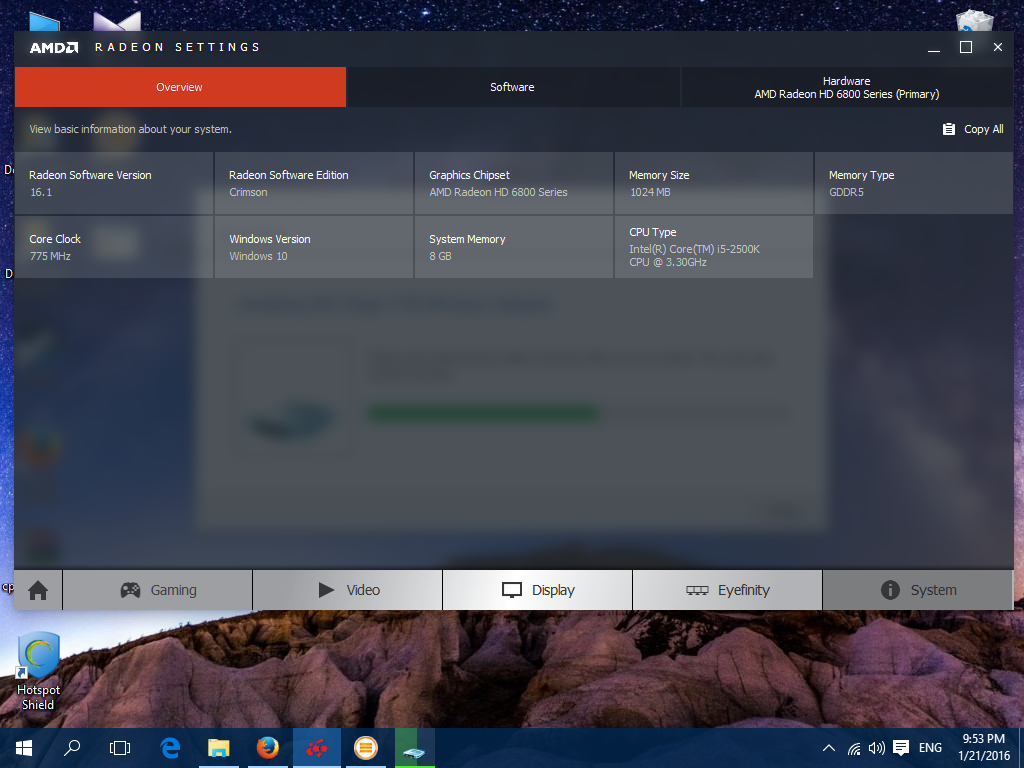The height and width of the screenshot is (768, 1024).
Task: Switch to the Software tab
Action: pos(513,87)
